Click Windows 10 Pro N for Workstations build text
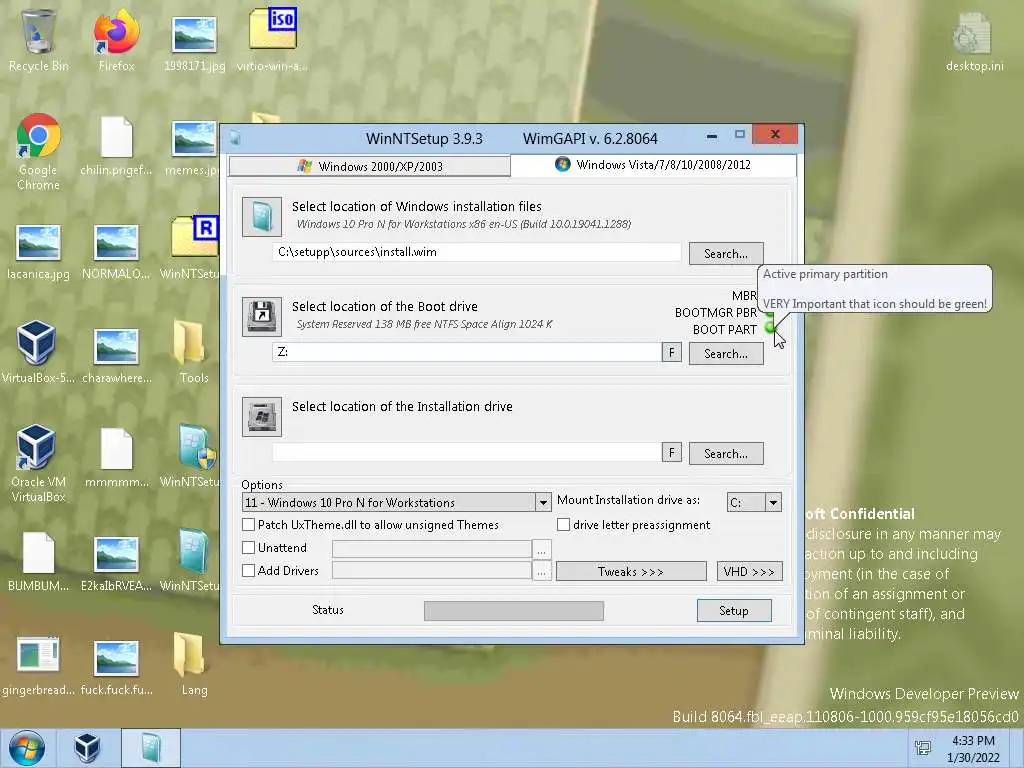 [464, 224]
